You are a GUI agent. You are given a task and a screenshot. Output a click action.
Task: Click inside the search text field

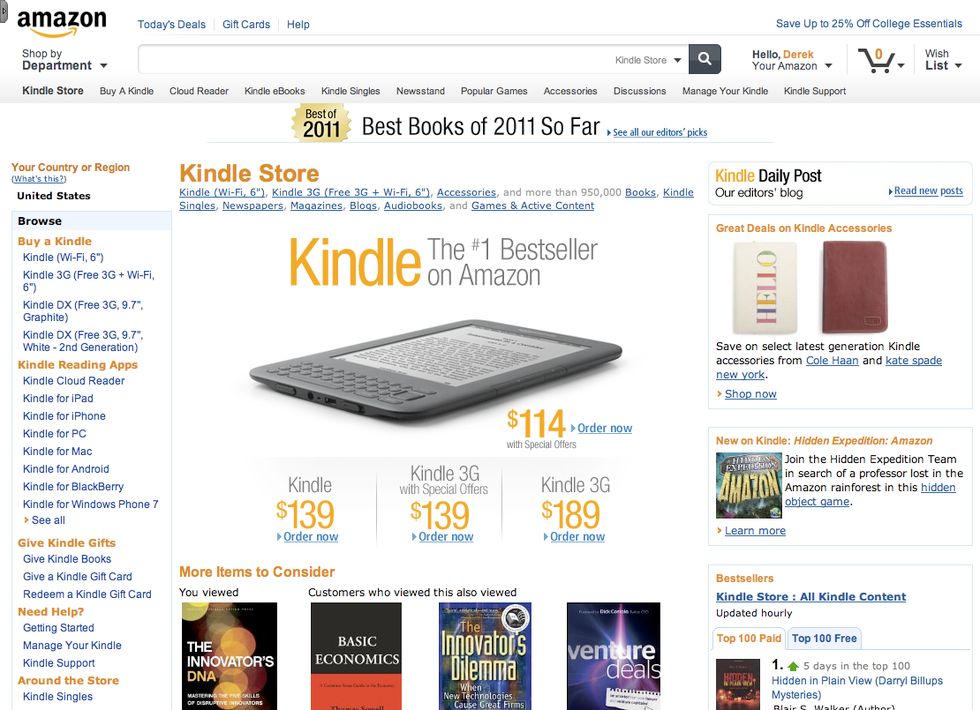375,60
